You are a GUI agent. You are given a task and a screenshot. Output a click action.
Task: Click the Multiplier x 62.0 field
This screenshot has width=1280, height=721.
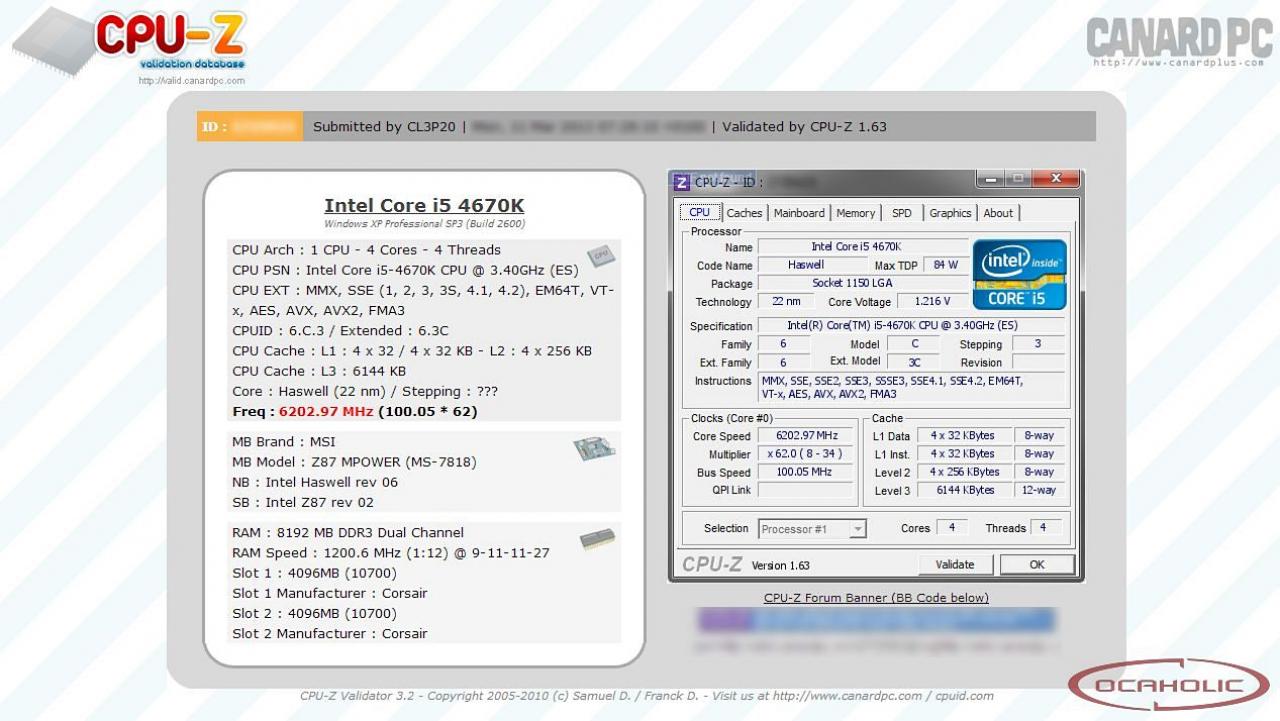click(807, 454)
